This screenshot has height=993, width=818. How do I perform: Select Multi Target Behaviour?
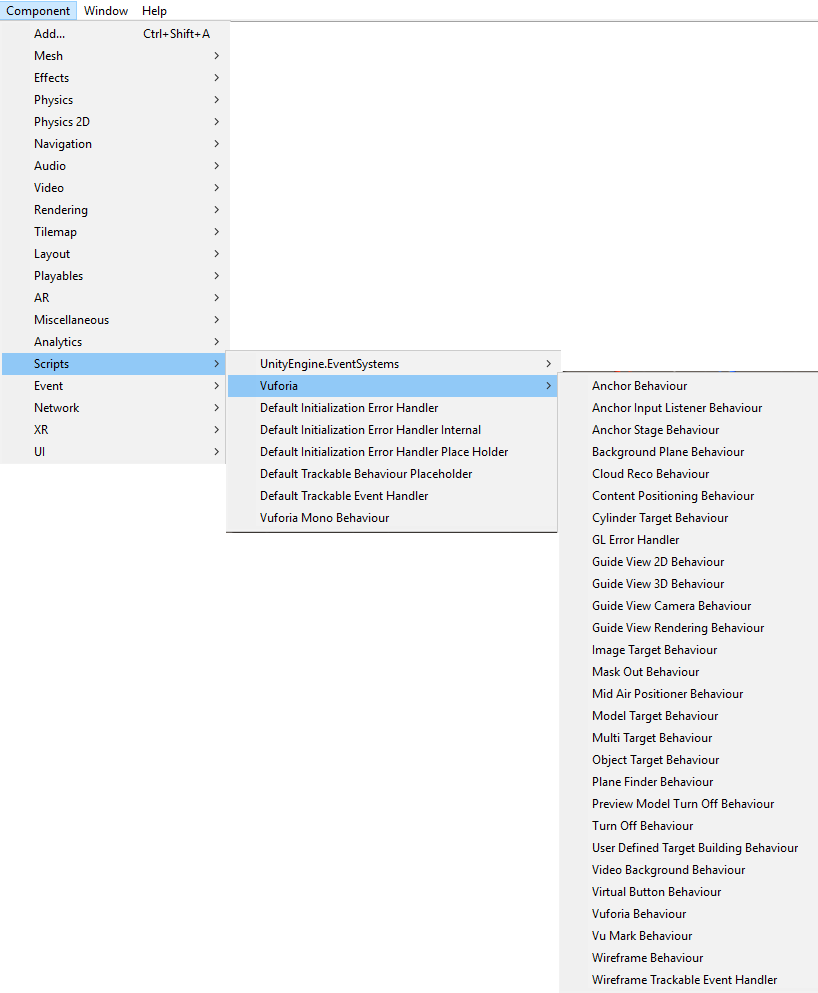689,738
